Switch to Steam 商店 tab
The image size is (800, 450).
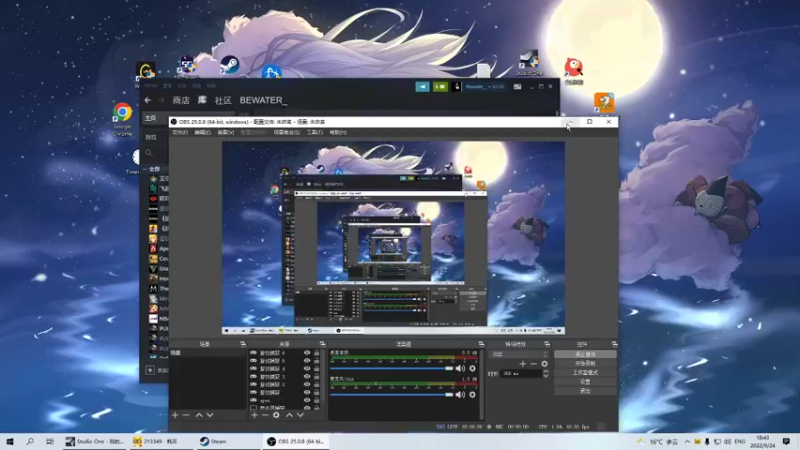pyautogui.click(x=181, y=101)
